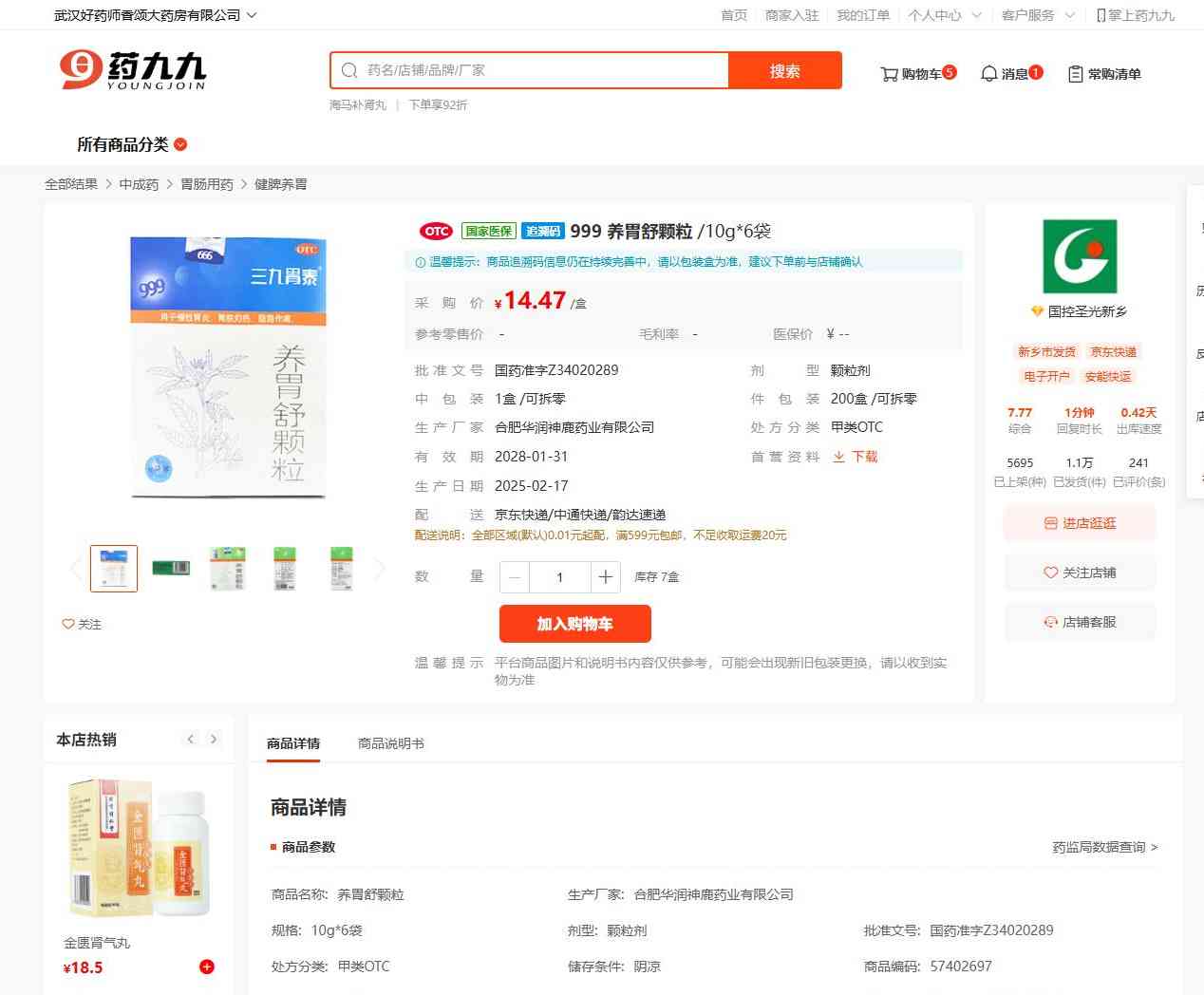This screenshot has width=1204, height=995.
Task: Select the second product thumbnail image
Action: tap(171, 569)
